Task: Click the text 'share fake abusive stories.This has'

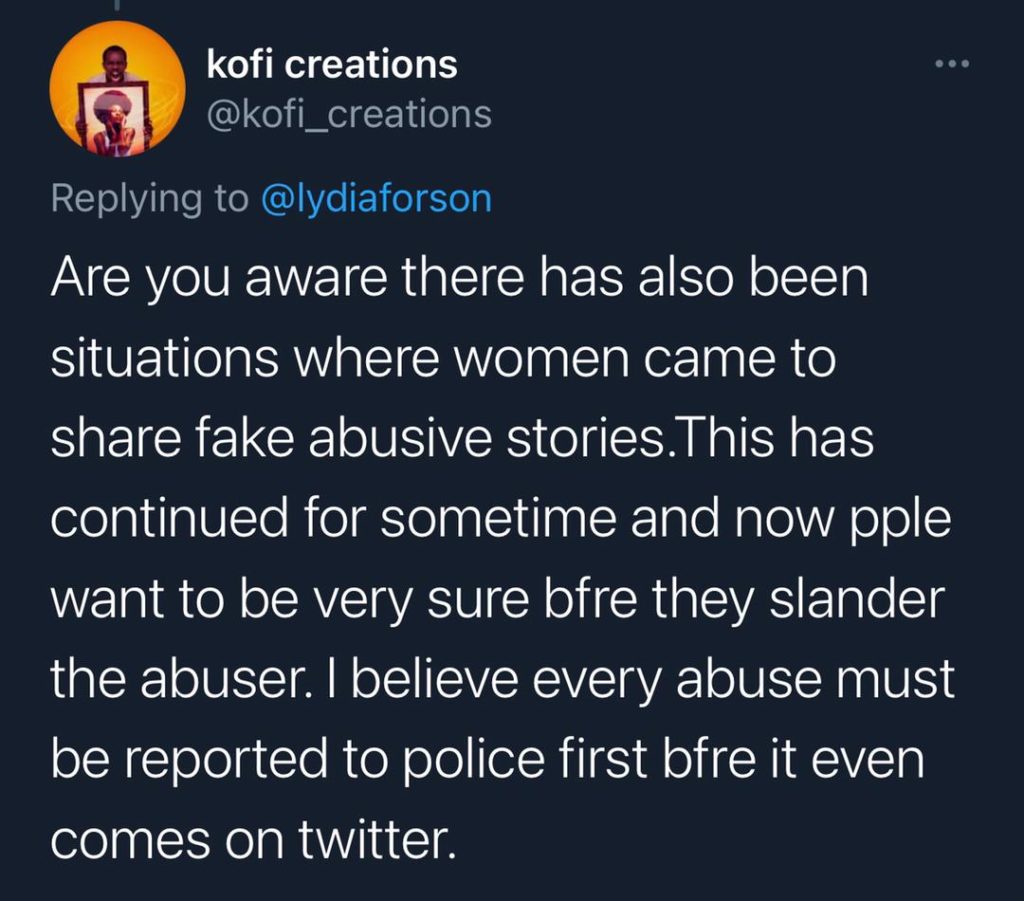Action: click(x=462, y=438)
